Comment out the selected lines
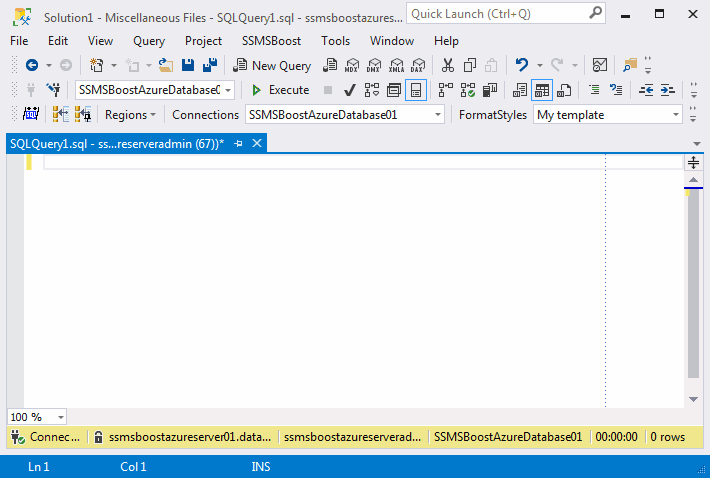710x478 pixels. [594, 90]
